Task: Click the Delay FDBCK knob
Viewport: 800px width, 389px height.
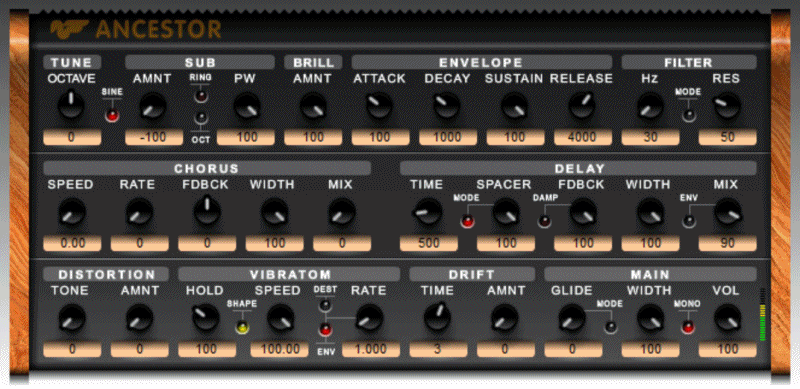Action: click(x=583, y=212)
